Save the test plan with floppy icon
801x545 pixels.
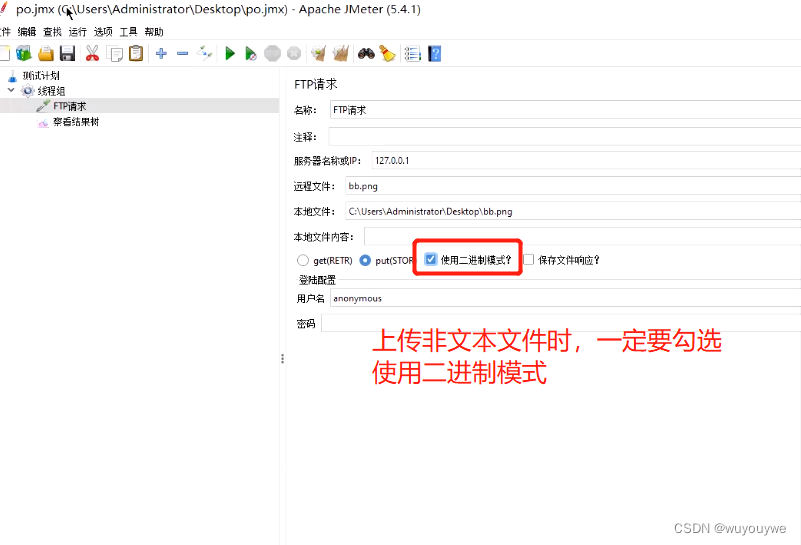click(67, 53)
